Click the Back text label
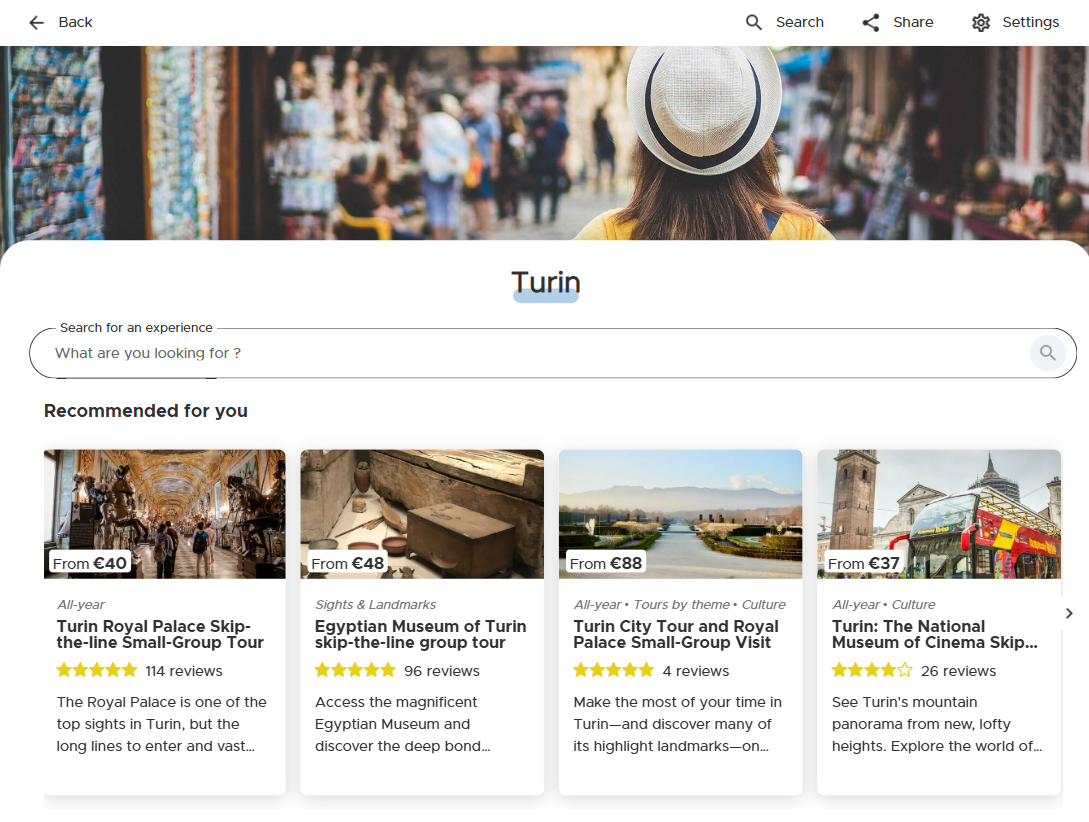 [76, 22]
